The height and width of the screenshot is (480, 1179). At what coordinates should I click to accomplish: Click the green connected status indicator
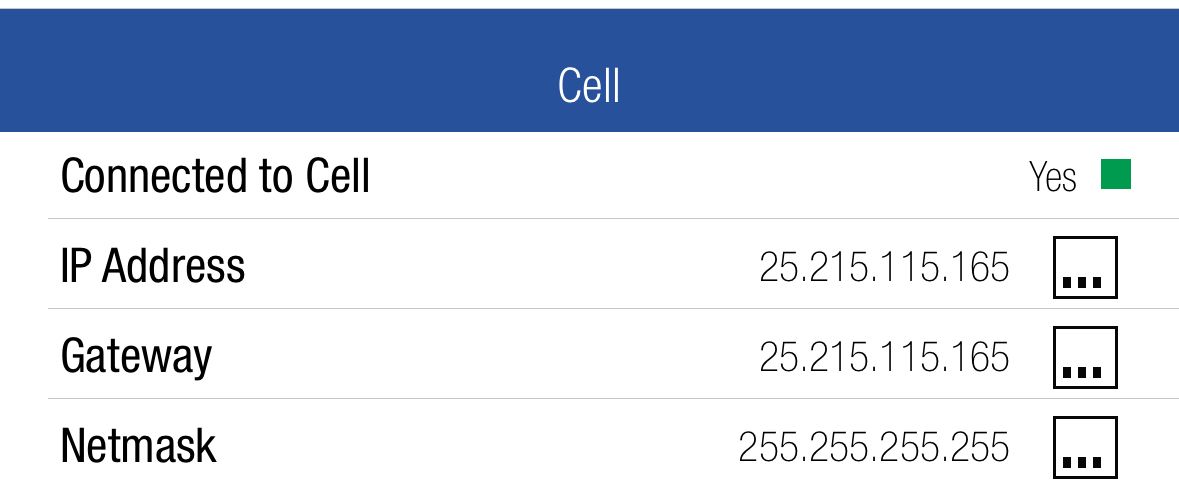1115,176
